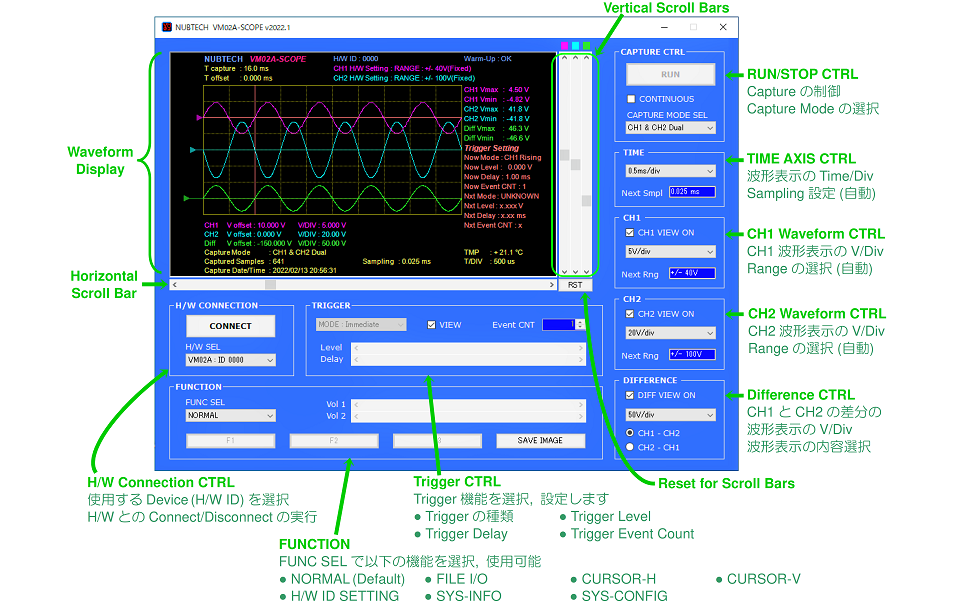Click the cyan CH2 level marker triangle
Image resolution: width=978 pixels, height=603 pixels.
[x=193, y=150]
